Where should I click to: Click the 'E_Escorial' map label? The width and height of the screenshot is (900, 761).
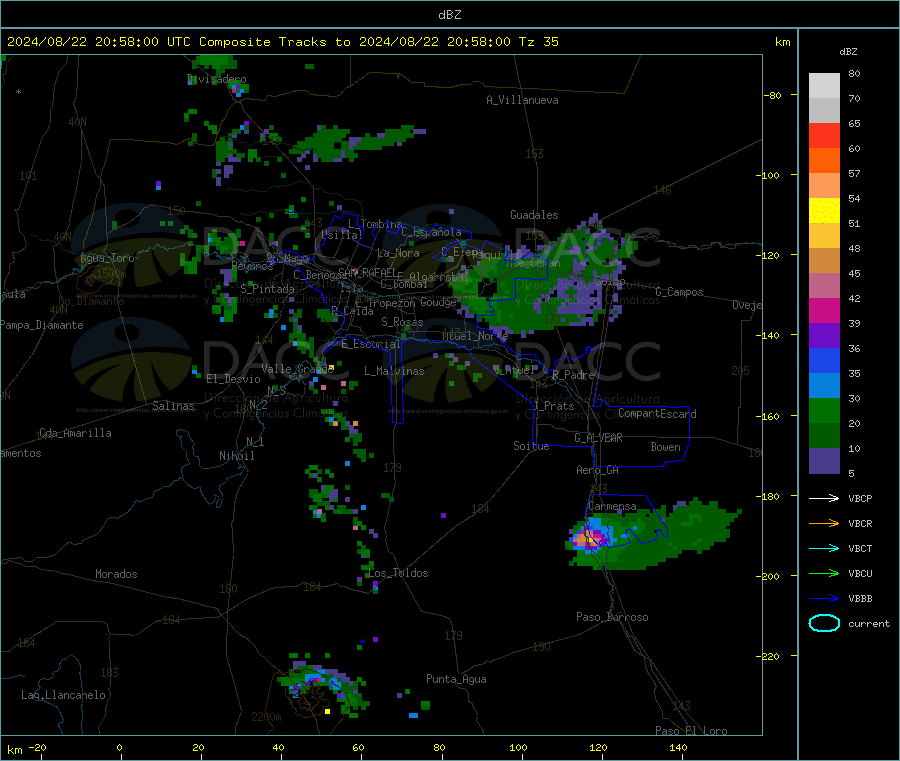click(370, 344)
